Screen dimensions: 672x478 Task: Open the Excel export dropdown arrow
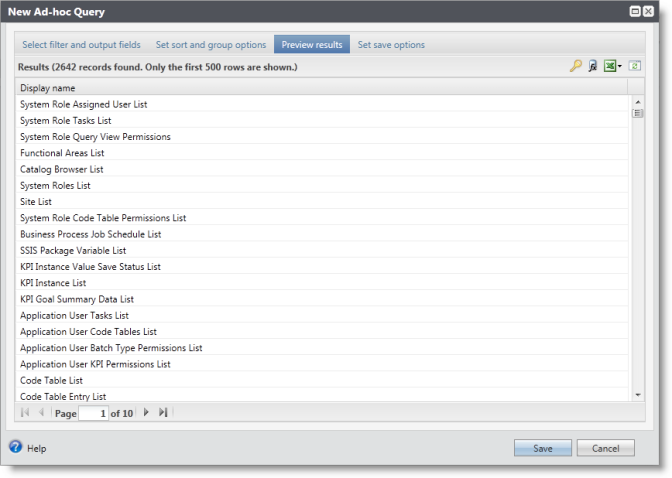pyautogui.click(x=620, y=67)
